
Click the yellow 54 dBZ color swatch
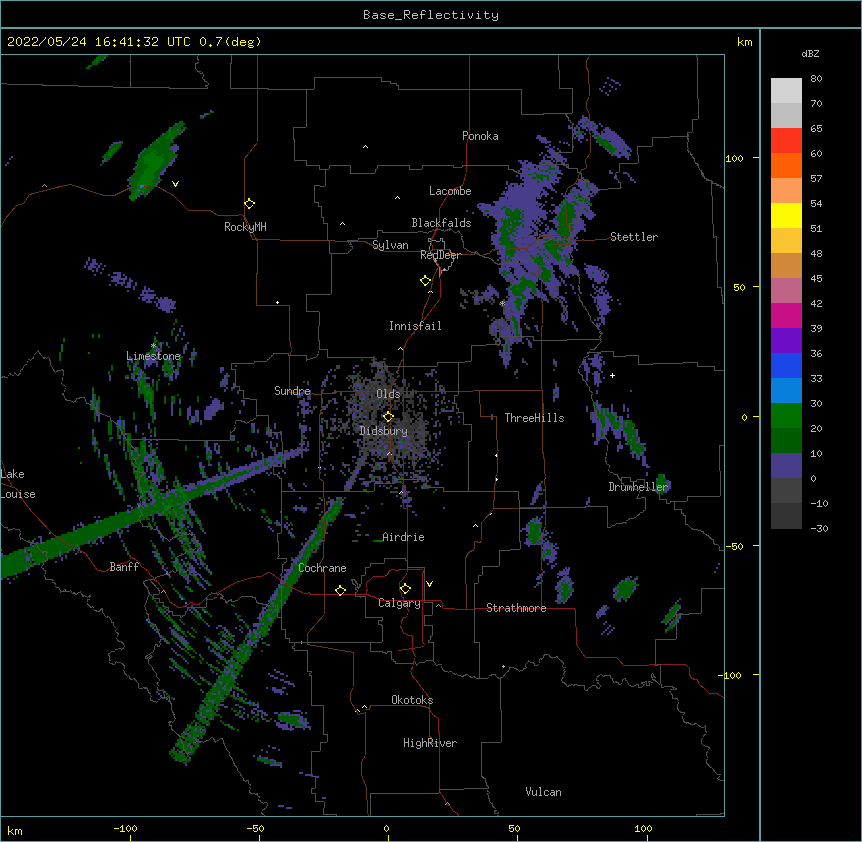tap(786, 215)
